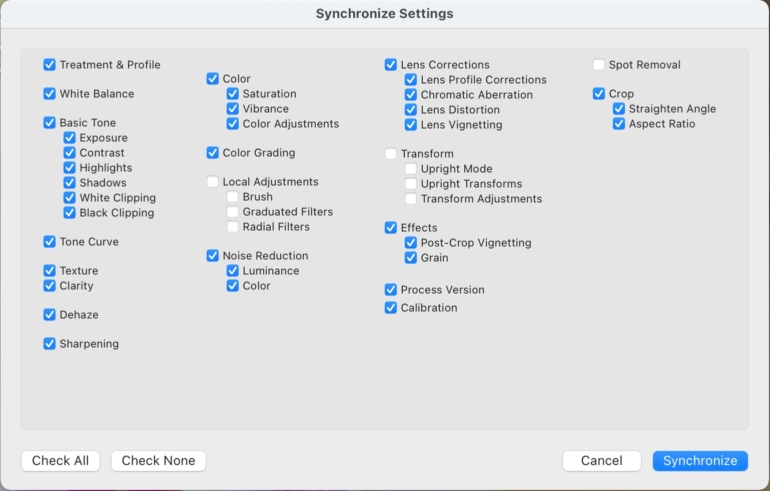
Task: Enable the Spot Removal checkbox
Action: [599, 65]
